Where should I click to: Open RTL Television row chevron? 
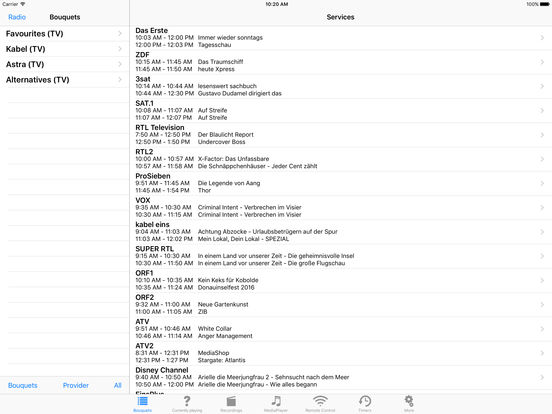click(x=542, y=135)
